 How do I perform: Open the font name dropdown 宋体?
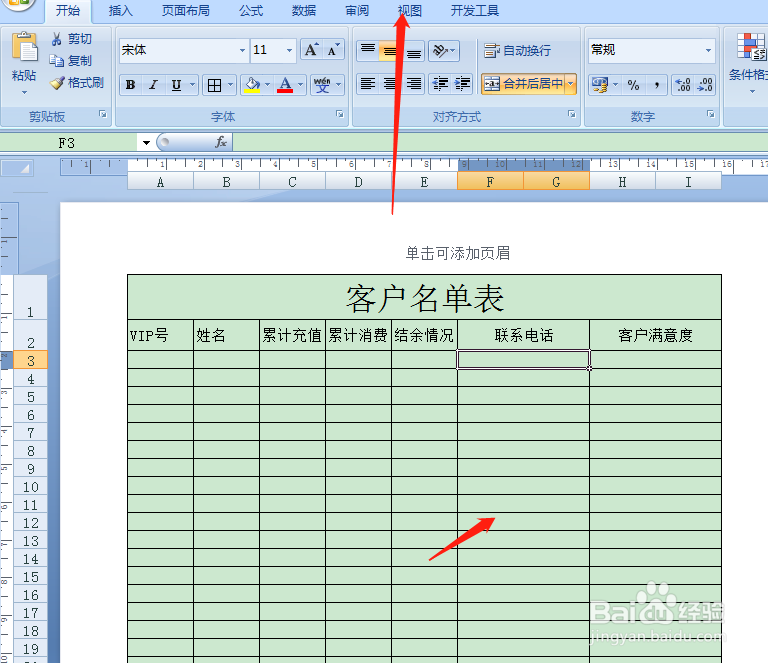[242, 50]
